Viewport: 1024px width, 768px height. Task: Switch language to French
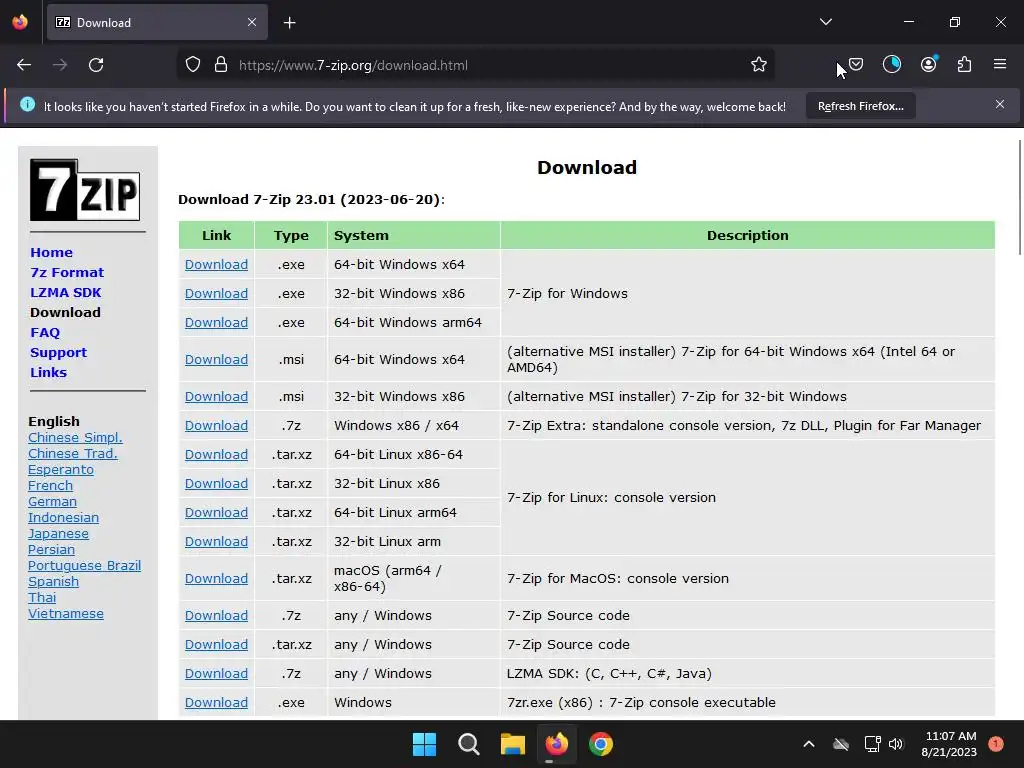[50, 485]
